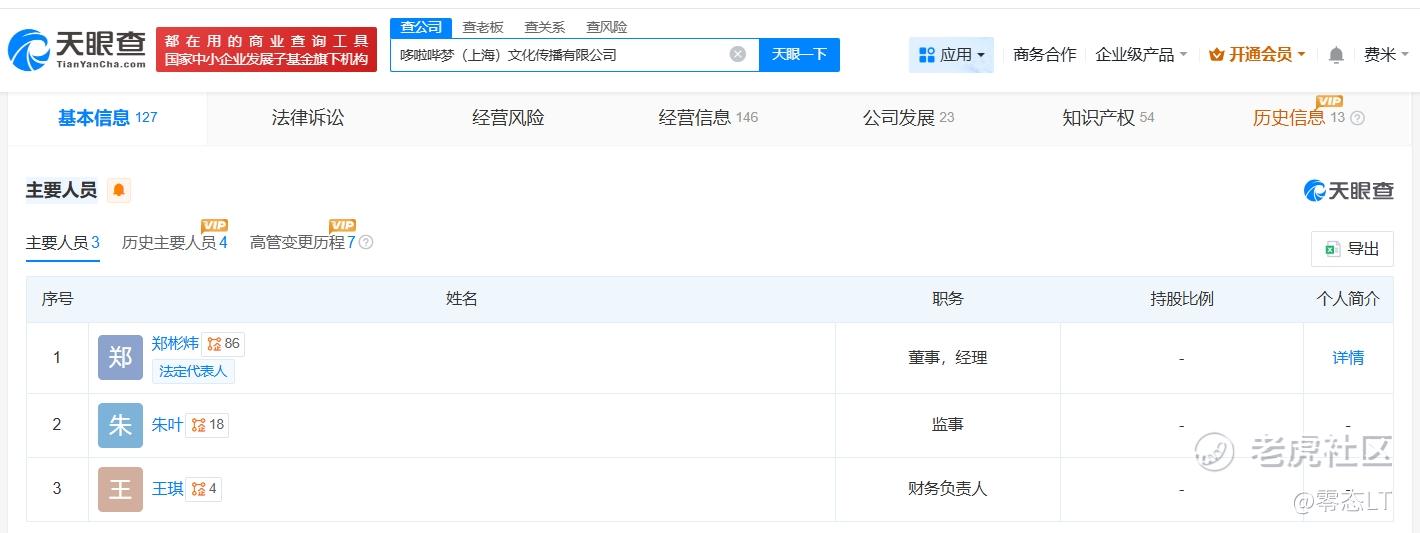Open 郑彬炜's relation badge 86
Screen dimensions: 1420x533
223,344
